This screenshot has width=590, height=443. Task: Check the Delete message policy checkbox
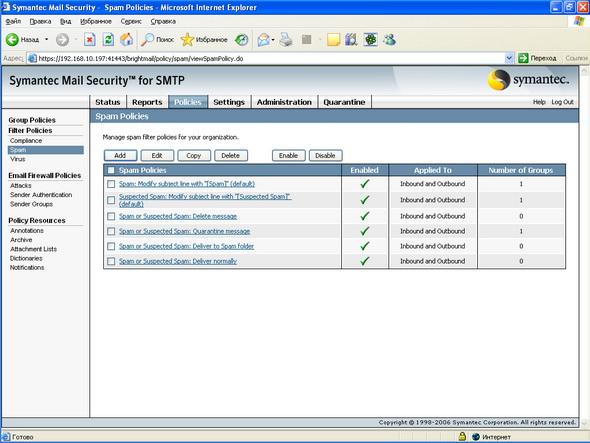[x=111, y=216]
